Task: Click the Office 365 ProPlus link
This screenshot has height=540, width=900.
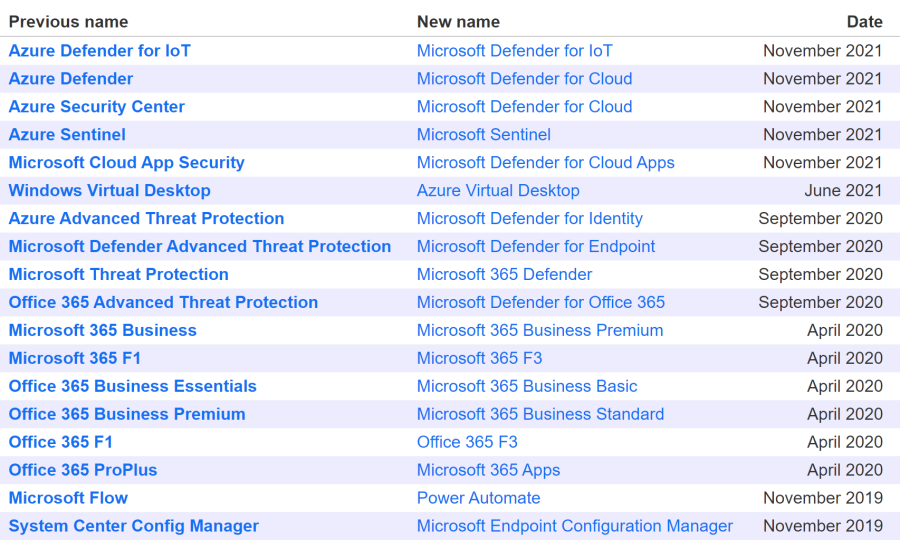Action: (83, 470)
